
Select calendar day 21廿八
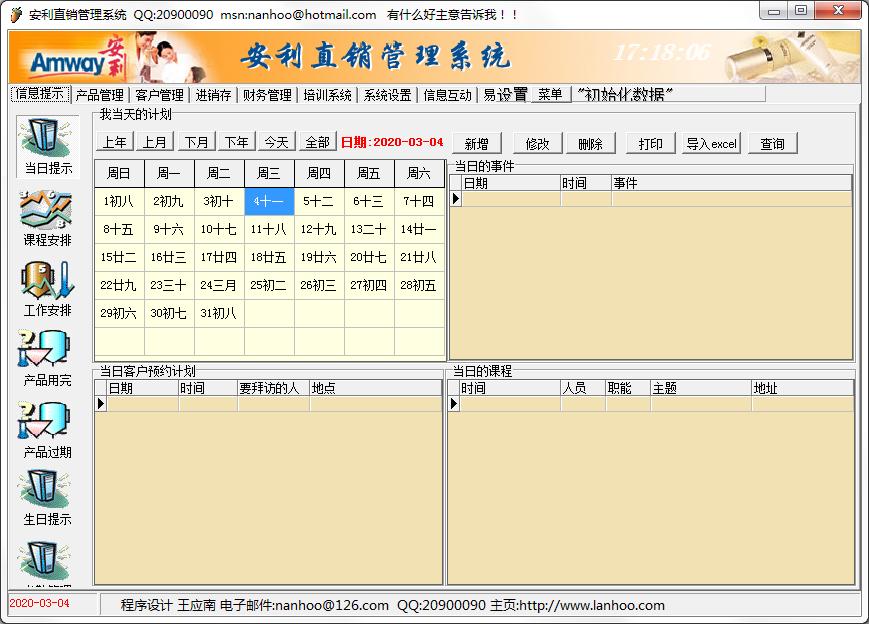(419, 257)
